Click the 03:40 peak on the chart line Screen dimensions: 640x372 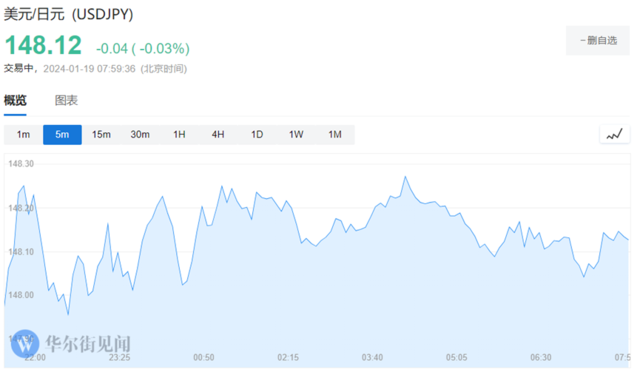[405, 177]
